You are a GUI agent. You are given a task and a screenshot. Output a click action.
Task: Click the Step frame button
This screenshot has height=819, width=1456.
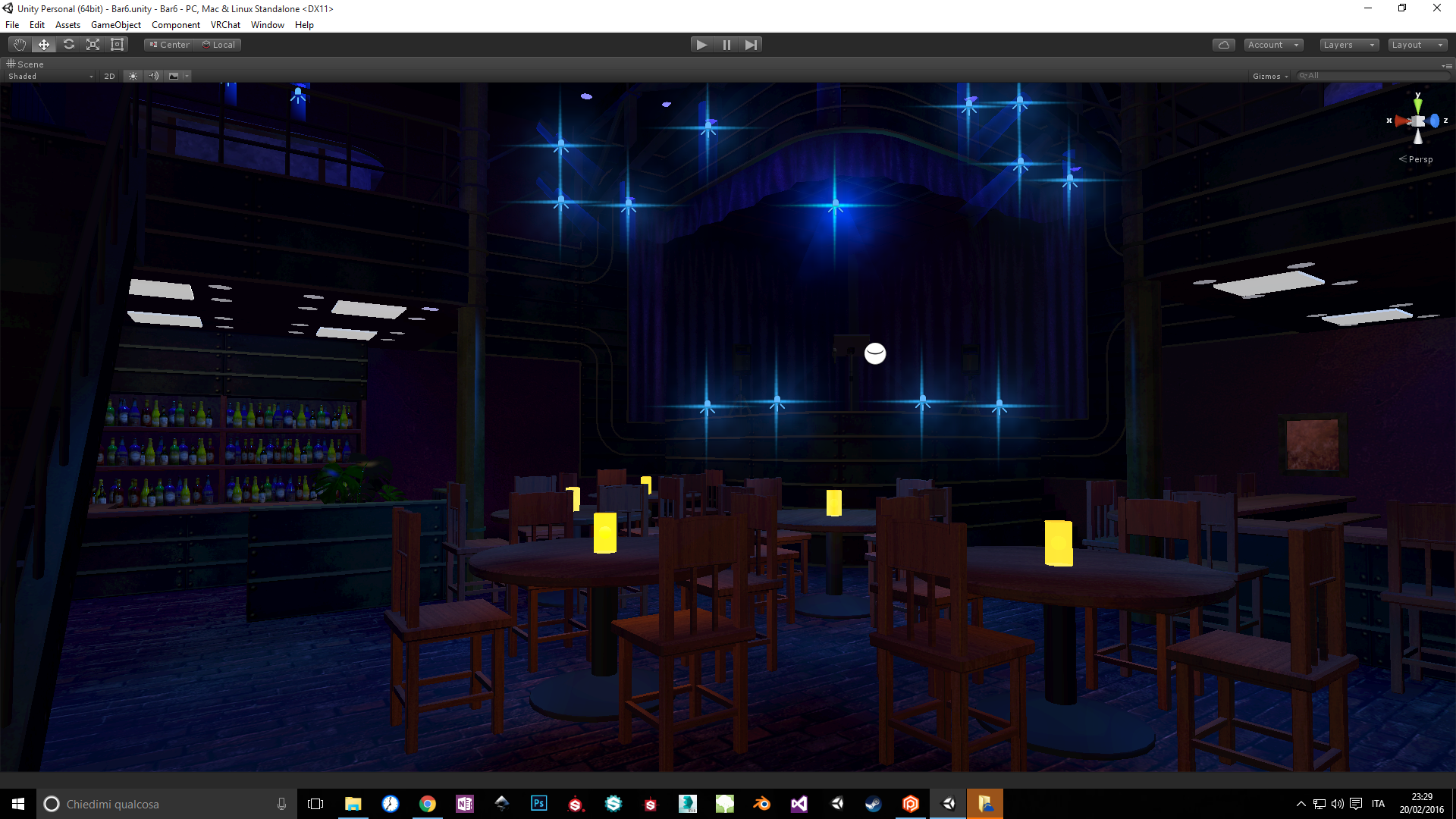coord(751,45)
